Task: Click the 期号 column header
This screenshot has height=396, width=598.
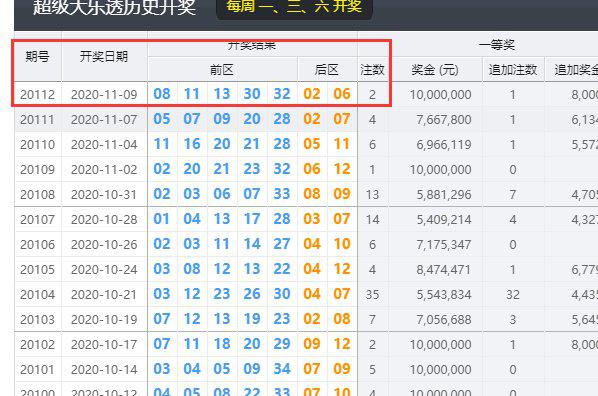Action: [x=37, y=56]
